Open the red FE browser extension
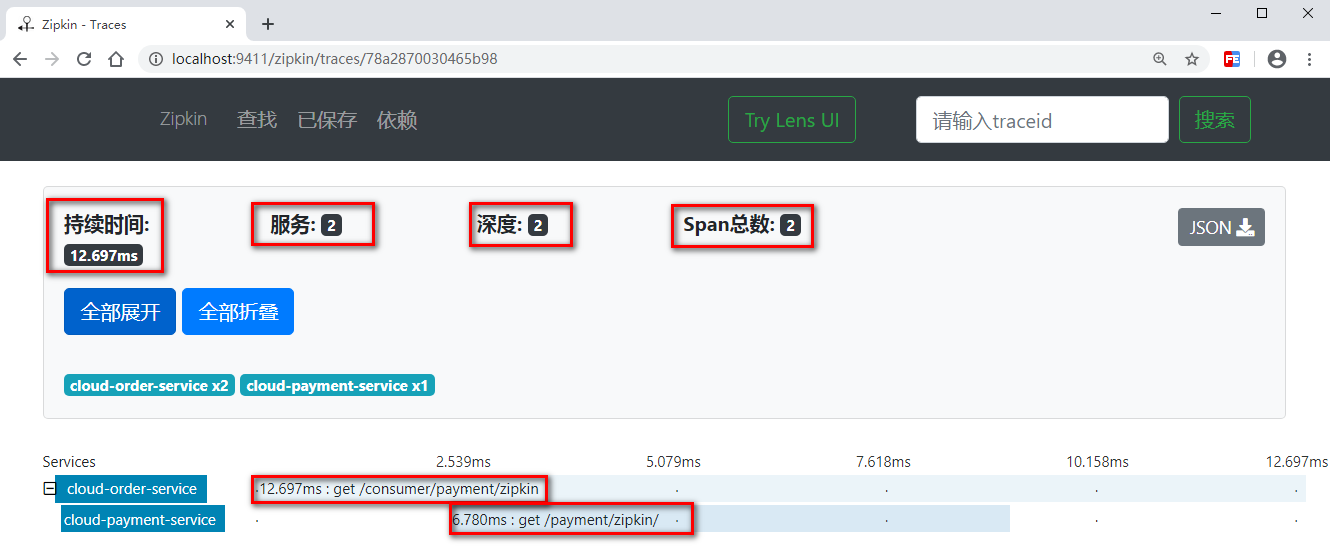This screenshot has height=548, width=1330. (x=1233, y=59)
